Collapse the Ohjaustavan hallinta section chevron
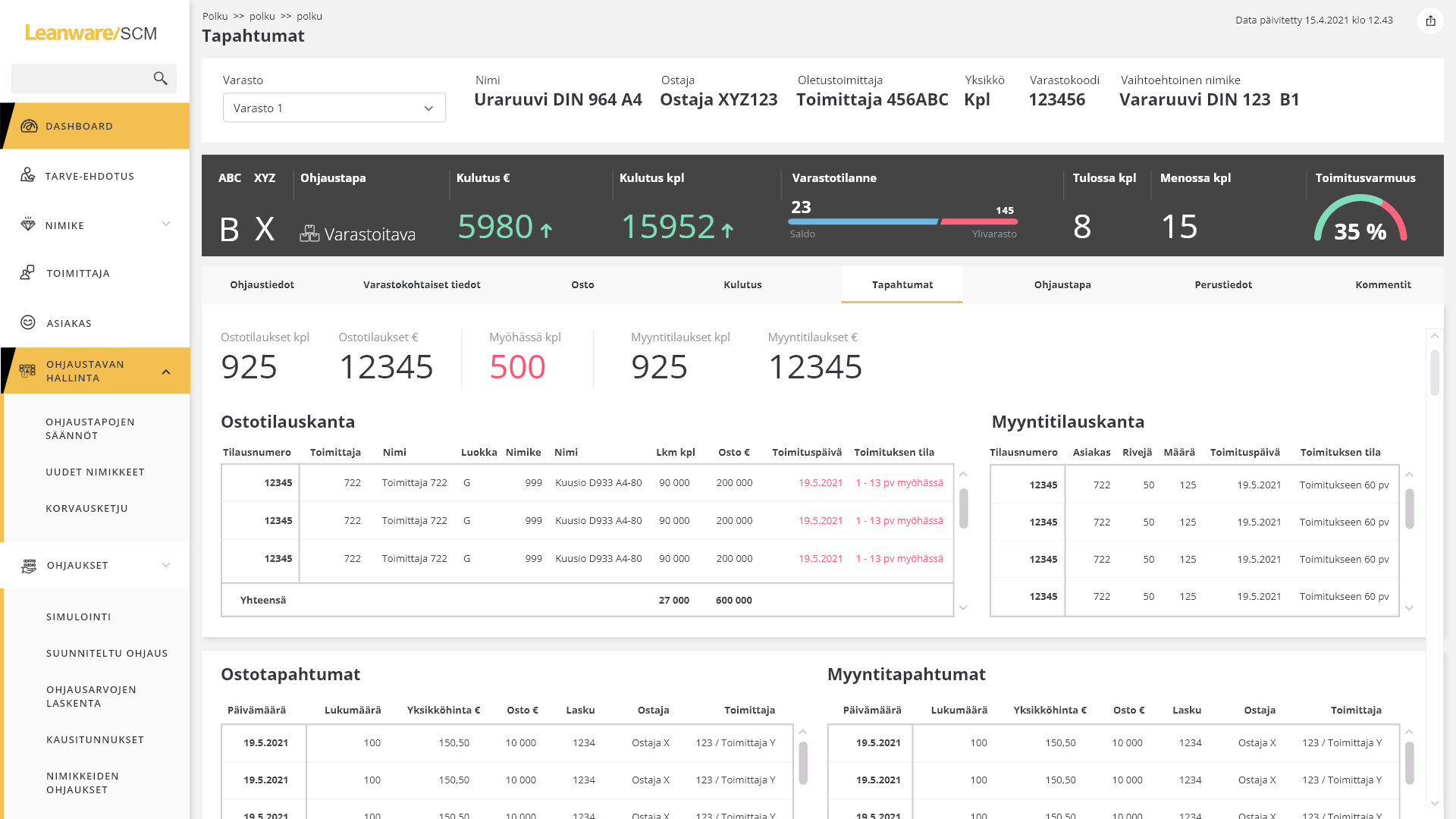This screenshot has width=1456, height=819. pyautogui.click(x=166, y=372)
